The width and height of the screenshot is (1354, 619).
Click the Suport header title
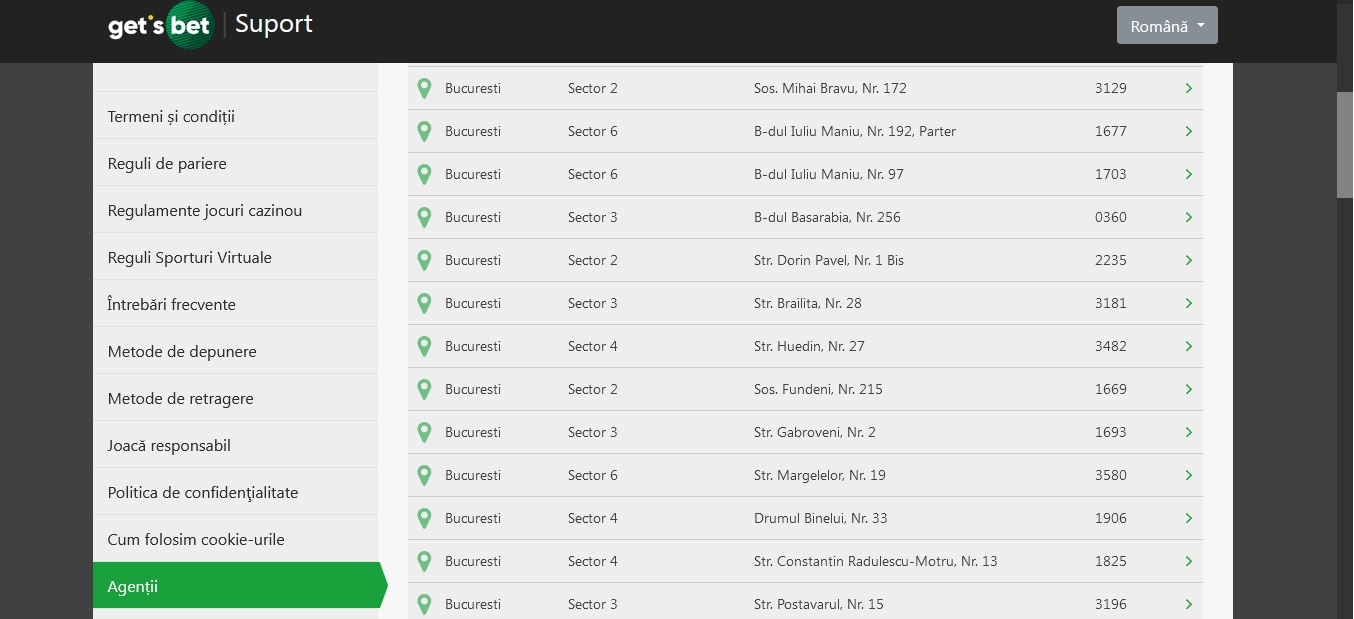274,24
